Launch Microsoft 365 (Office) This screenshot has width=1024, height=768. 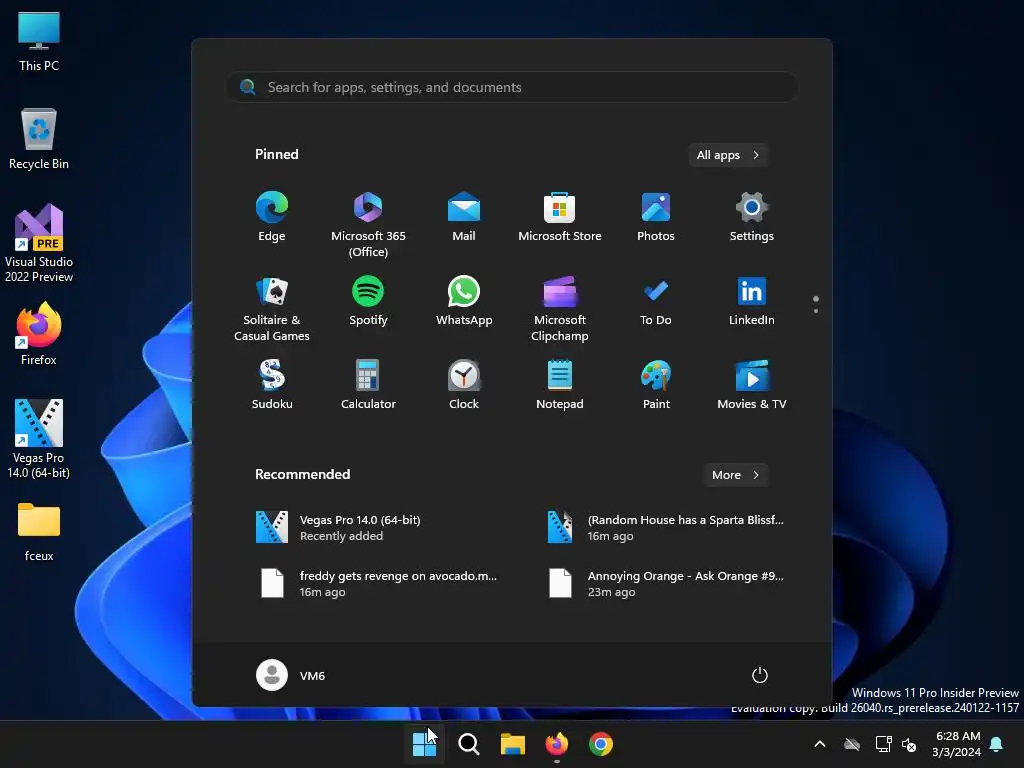368,225
